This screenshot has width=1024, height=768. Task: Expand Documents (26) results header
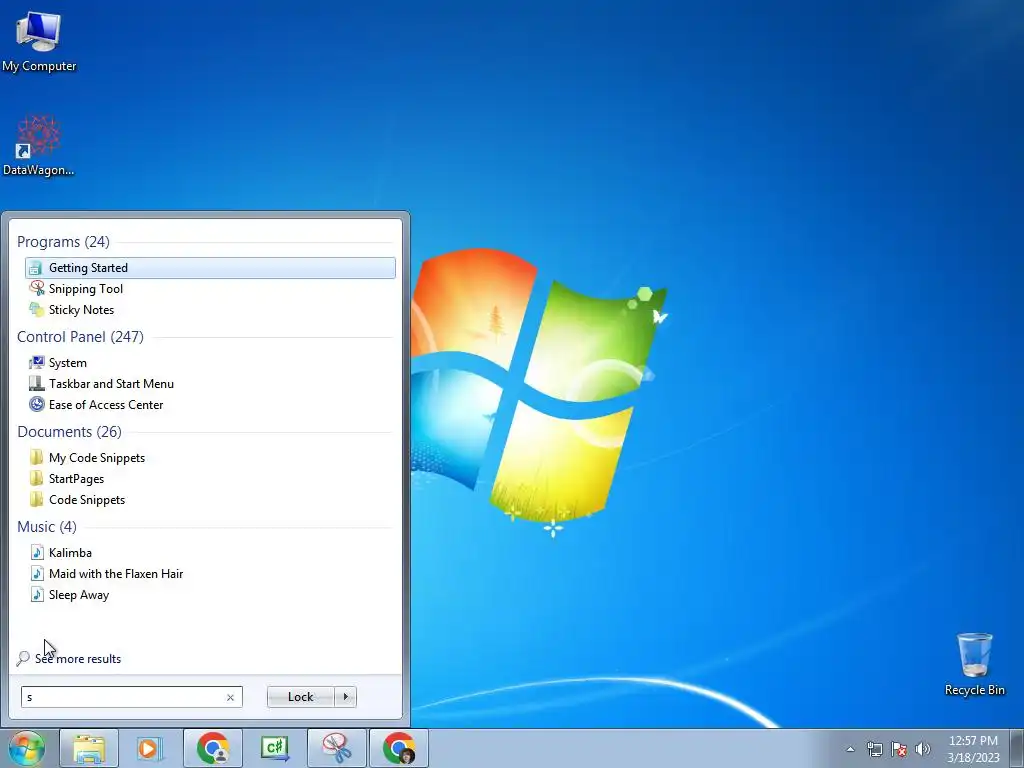[x=69, y=432]
